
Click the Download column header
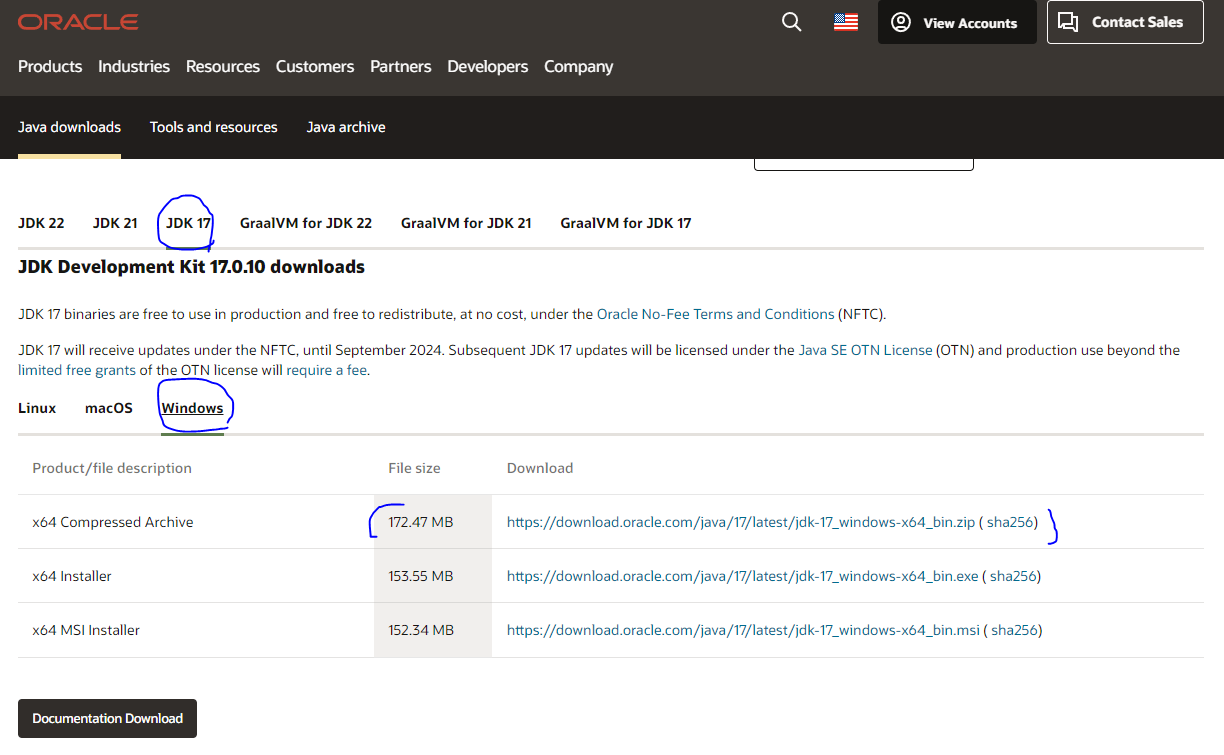click(x=540, y=468)
